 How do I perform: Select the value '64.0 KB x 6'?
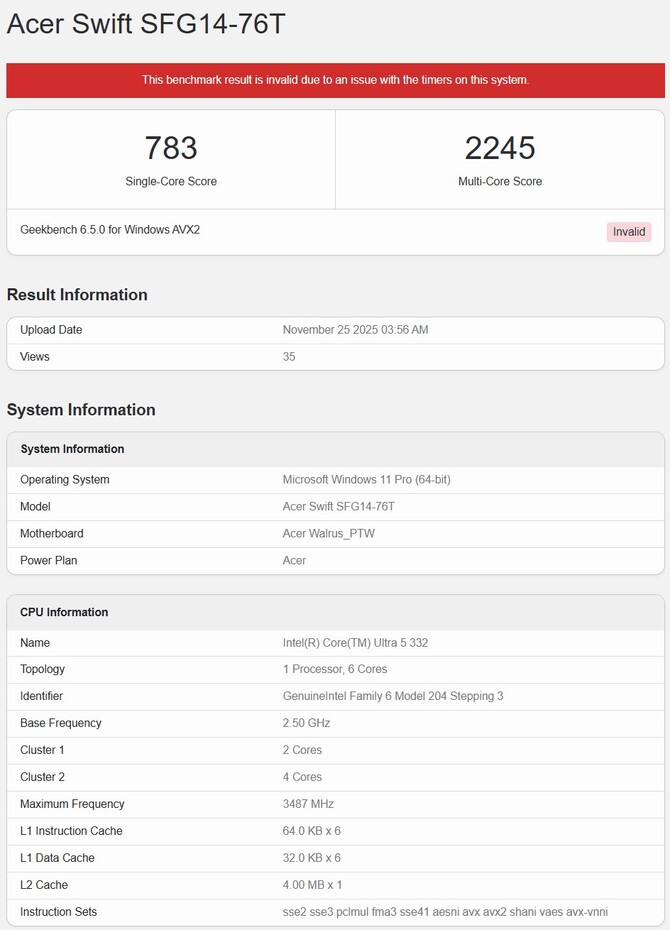[x=312, y=831]
